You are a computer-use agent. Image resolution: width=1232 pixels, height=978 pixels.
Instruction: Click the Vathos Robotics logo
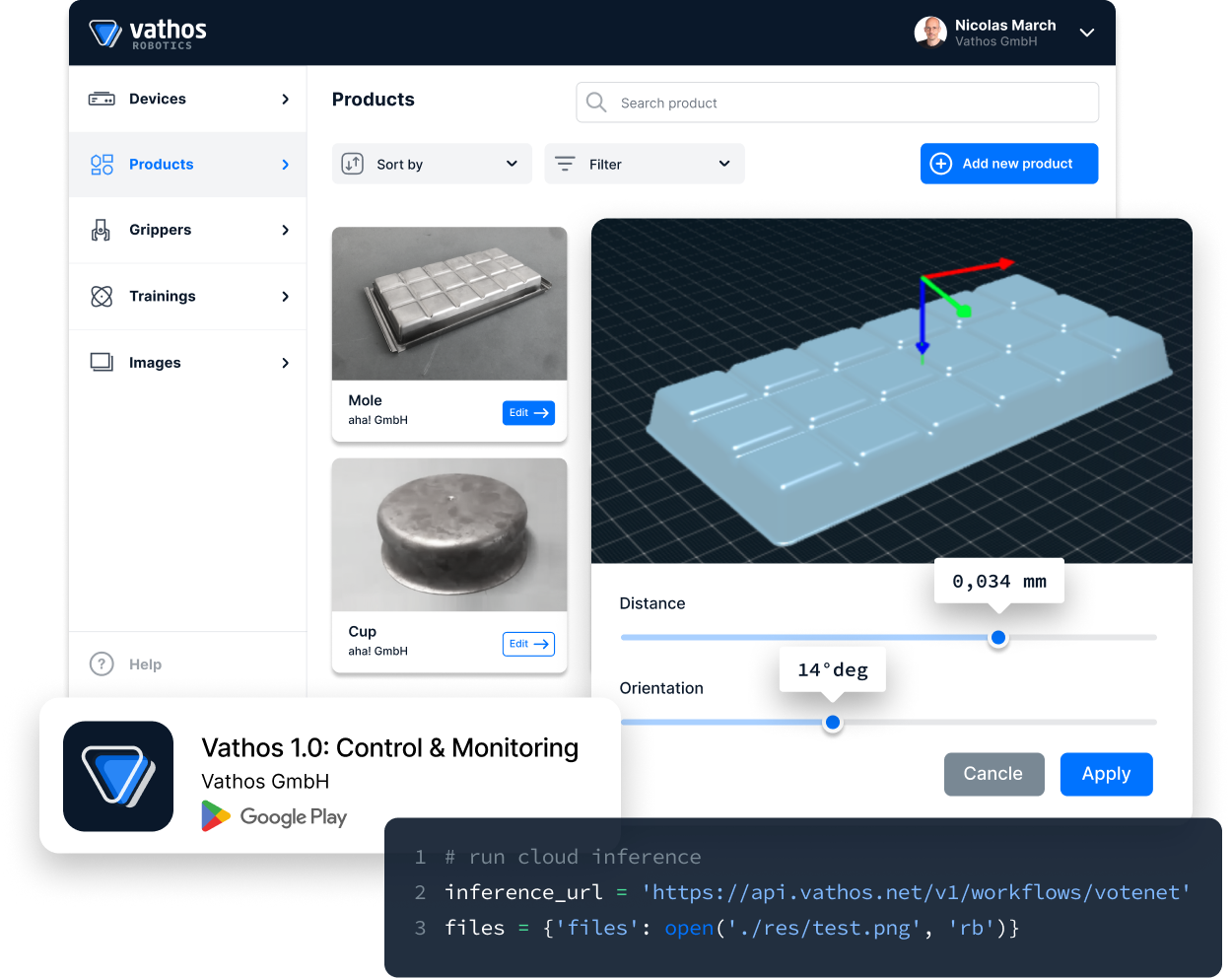tap(148, 34)
